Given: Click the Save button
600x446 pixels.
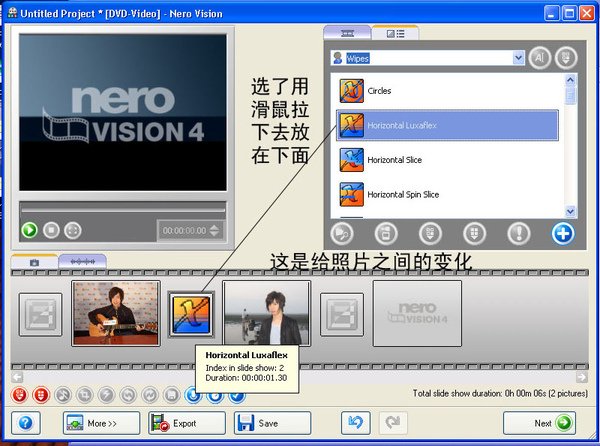Looking at the screenshot, I should [x=272, y=423].
